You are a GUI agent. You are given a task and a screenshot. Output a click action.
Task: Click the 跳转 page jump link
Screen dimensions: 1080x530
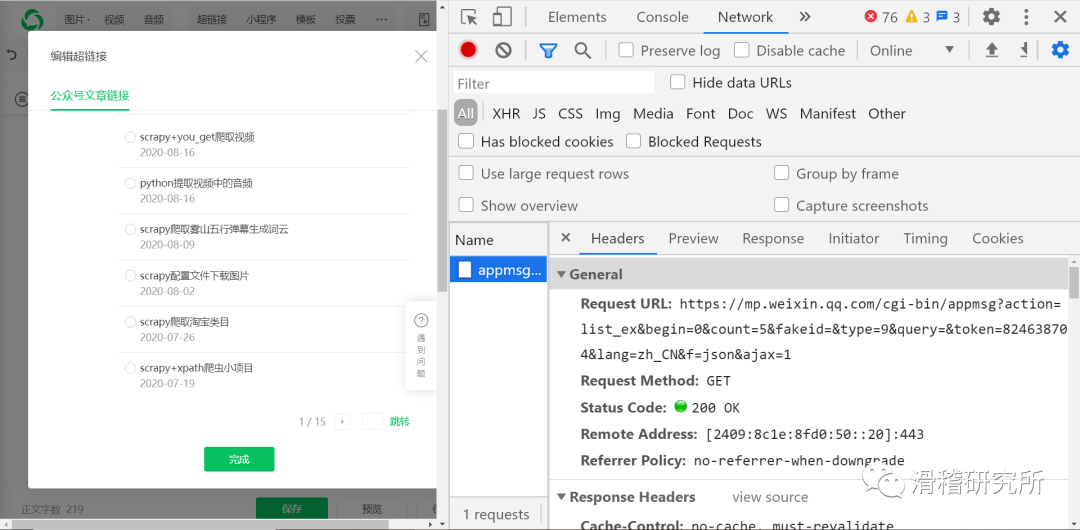click(x=399, y=421)
